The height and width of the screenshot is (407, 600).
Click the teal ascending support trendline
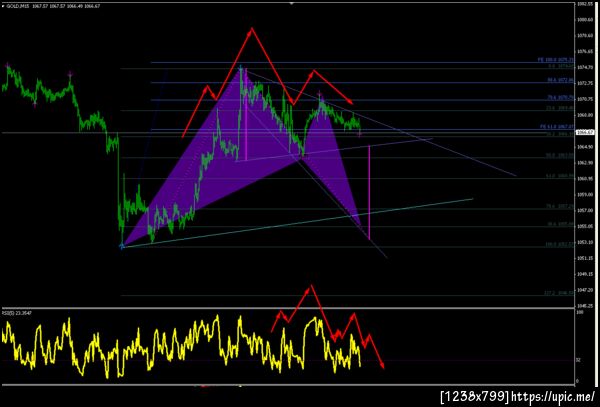[x=298, y=223]
